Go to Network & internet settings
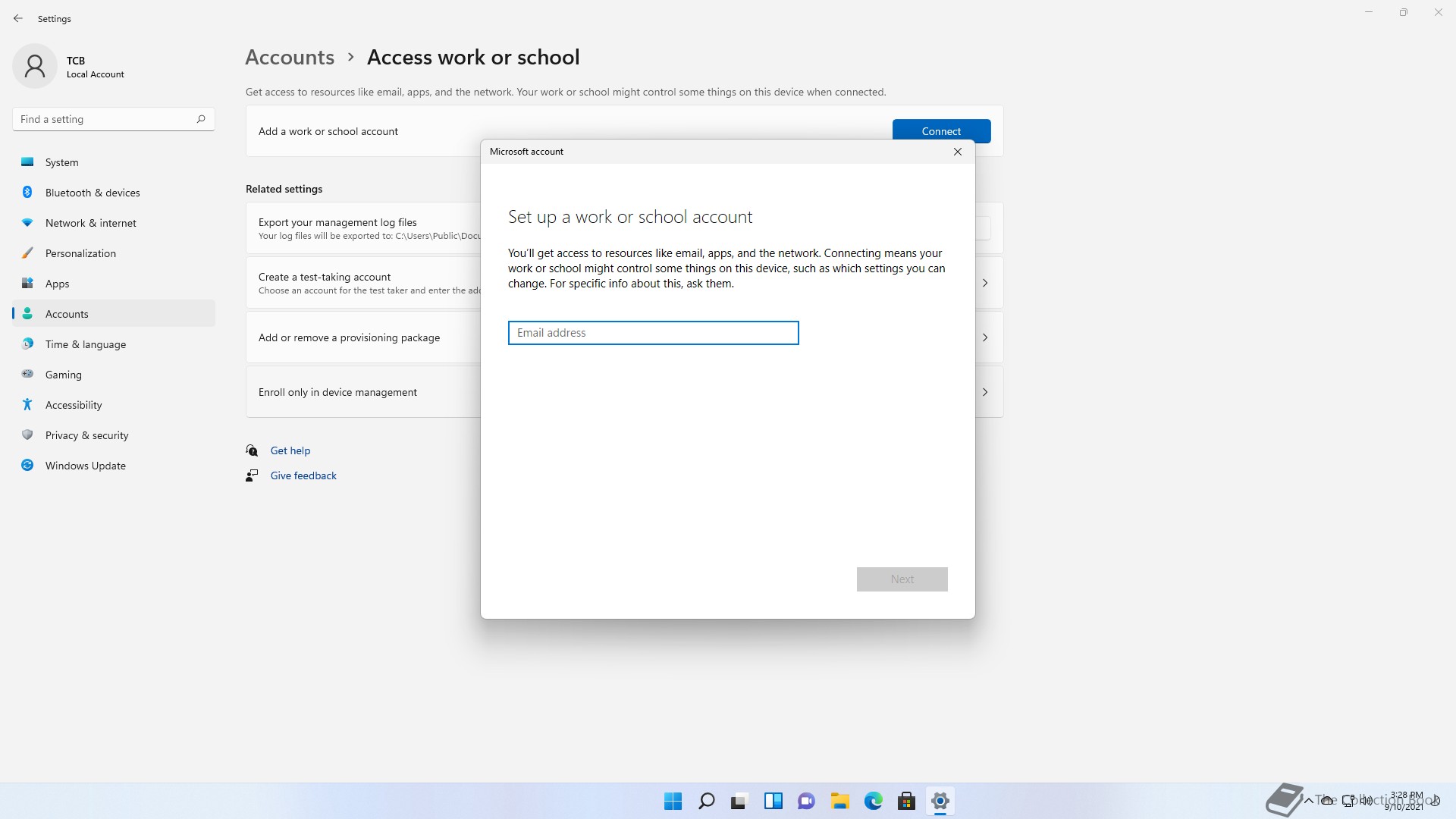 pos(114,223)
